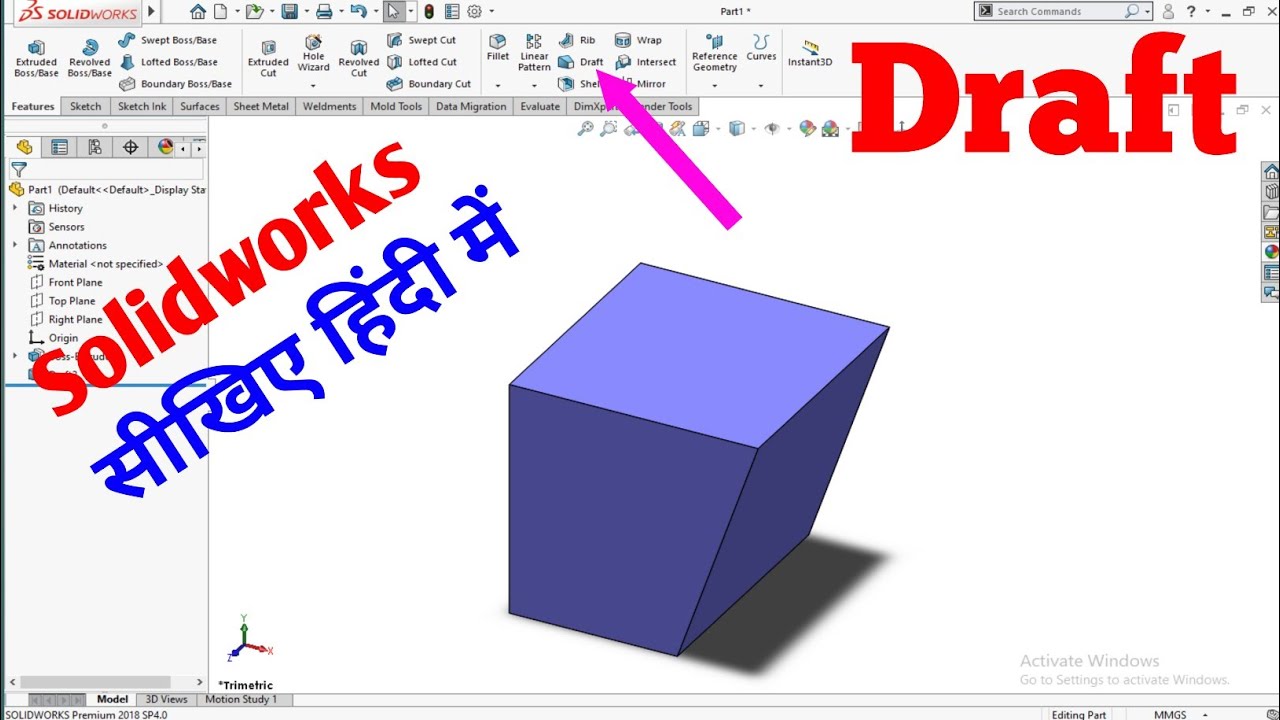Choose Swept Boss/Base

(x=168, y=40)
